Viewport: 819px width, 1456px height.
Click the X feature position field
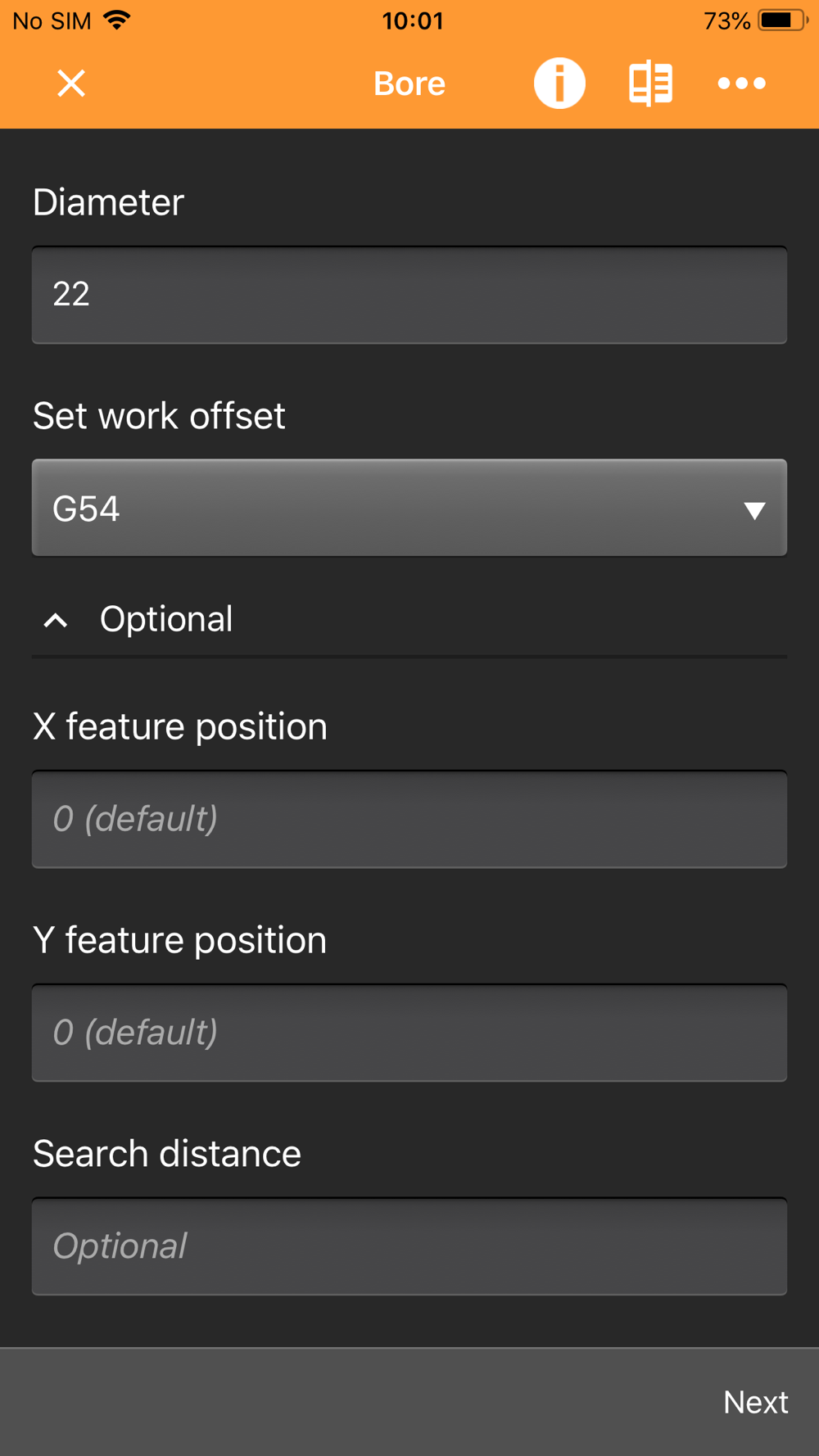[x=409, y=819]
